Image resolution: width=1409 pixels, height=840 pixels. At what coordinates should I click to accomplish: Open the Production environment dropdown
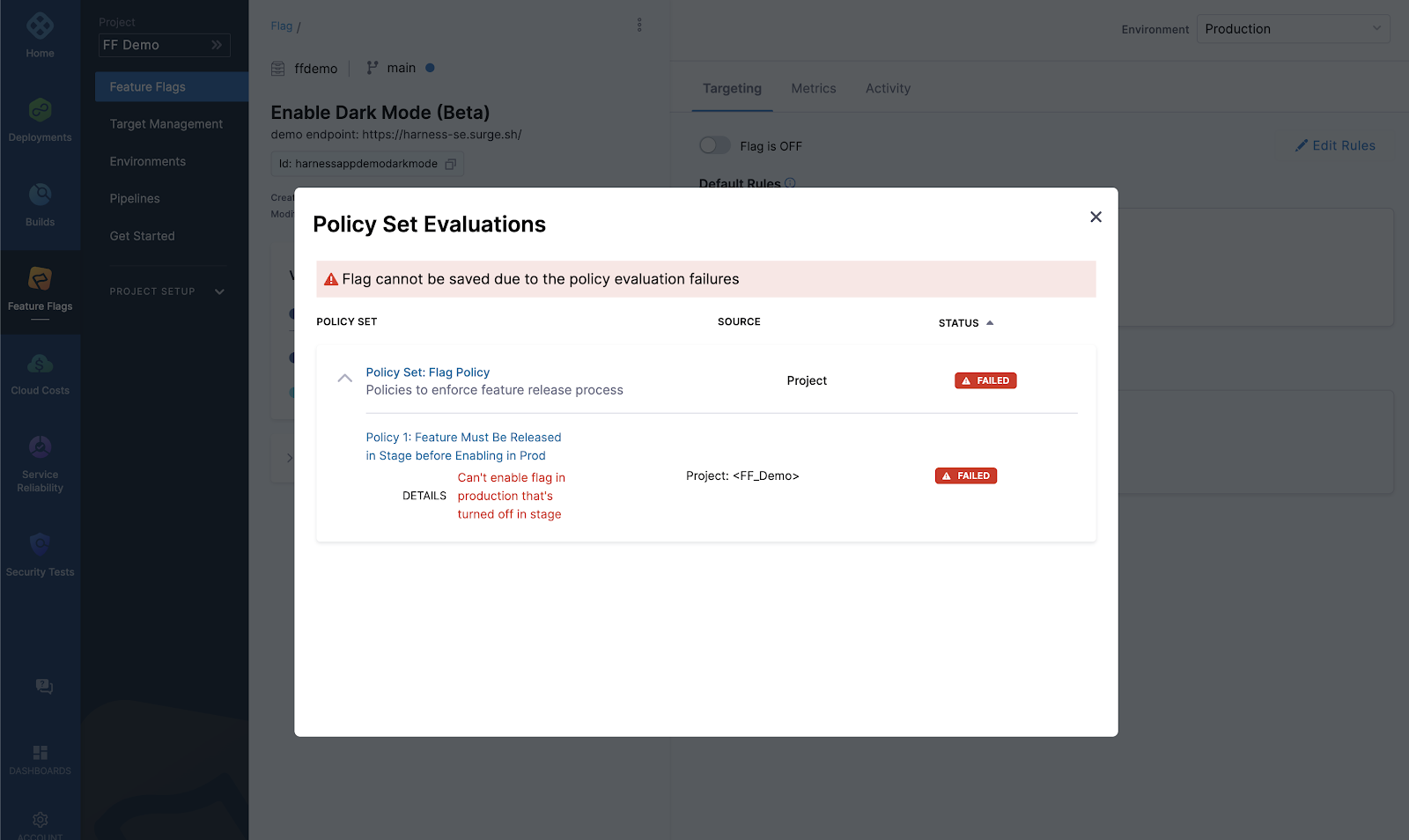coord(1291,28)
